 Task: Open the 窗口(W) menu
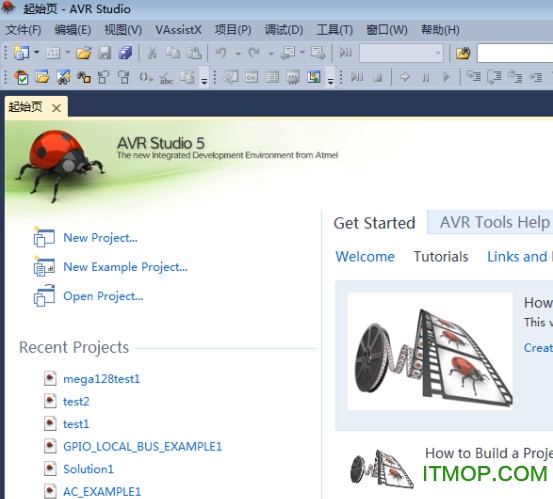pyautogui.click(x=387, y=30)
